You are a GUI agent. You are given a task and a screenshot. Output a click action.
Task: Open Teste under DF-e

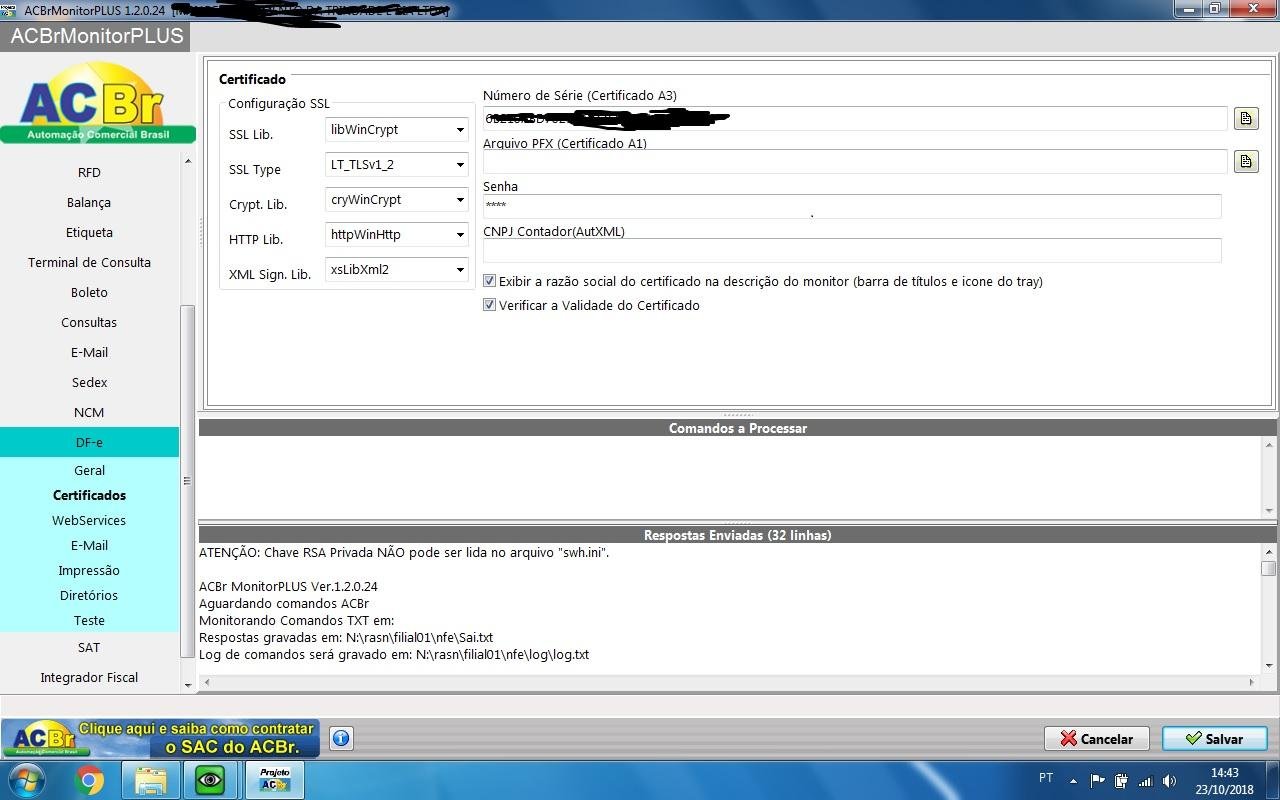click(89, 620)
